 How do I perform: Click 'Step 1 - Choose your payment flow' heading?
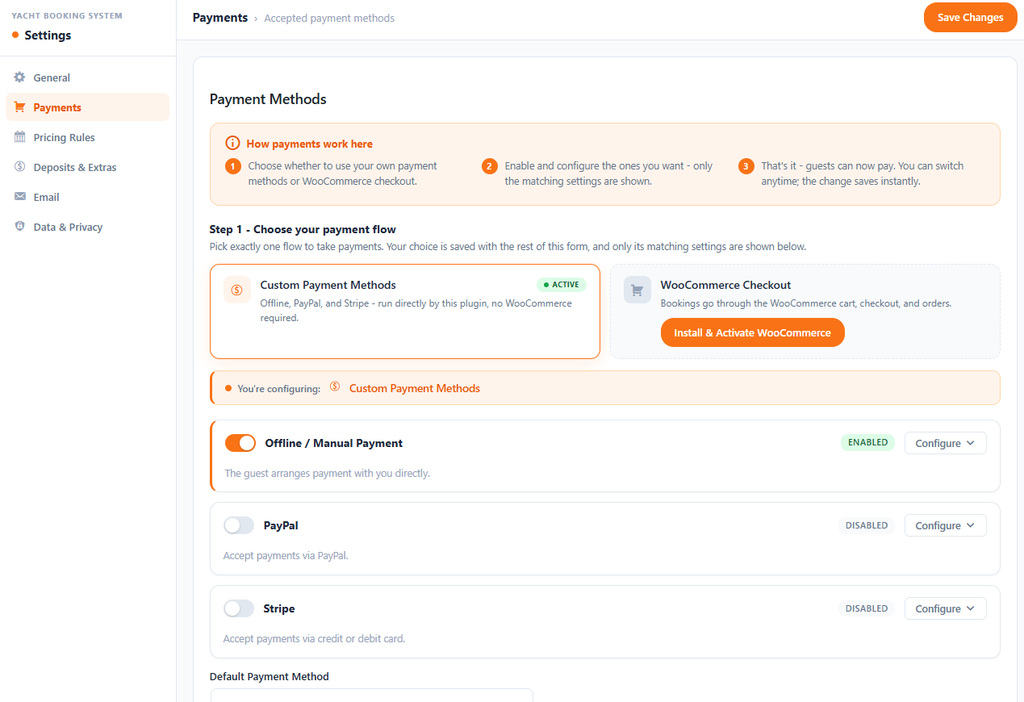tap(302, 229)
